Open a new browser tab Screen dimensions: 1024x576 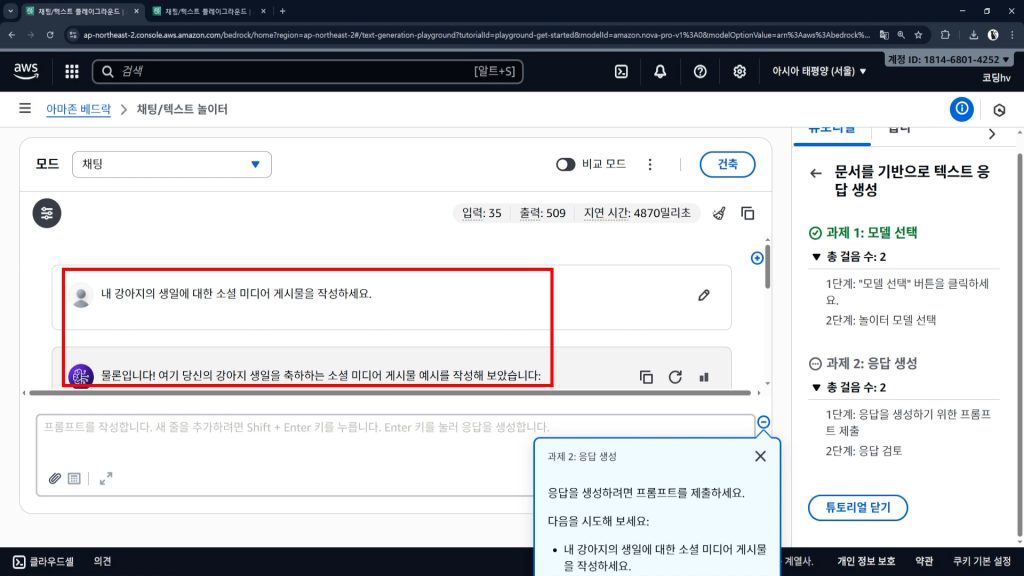point(282,11)
